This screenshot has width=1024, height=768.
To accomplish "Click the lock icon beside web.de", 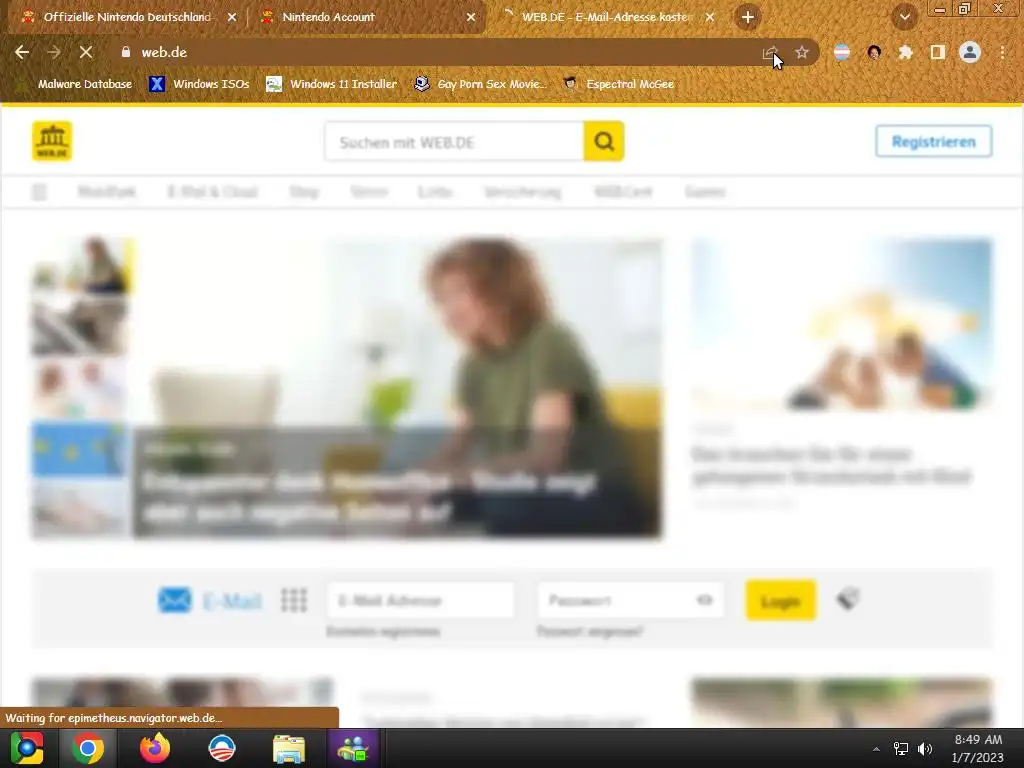I will point(126,52).
